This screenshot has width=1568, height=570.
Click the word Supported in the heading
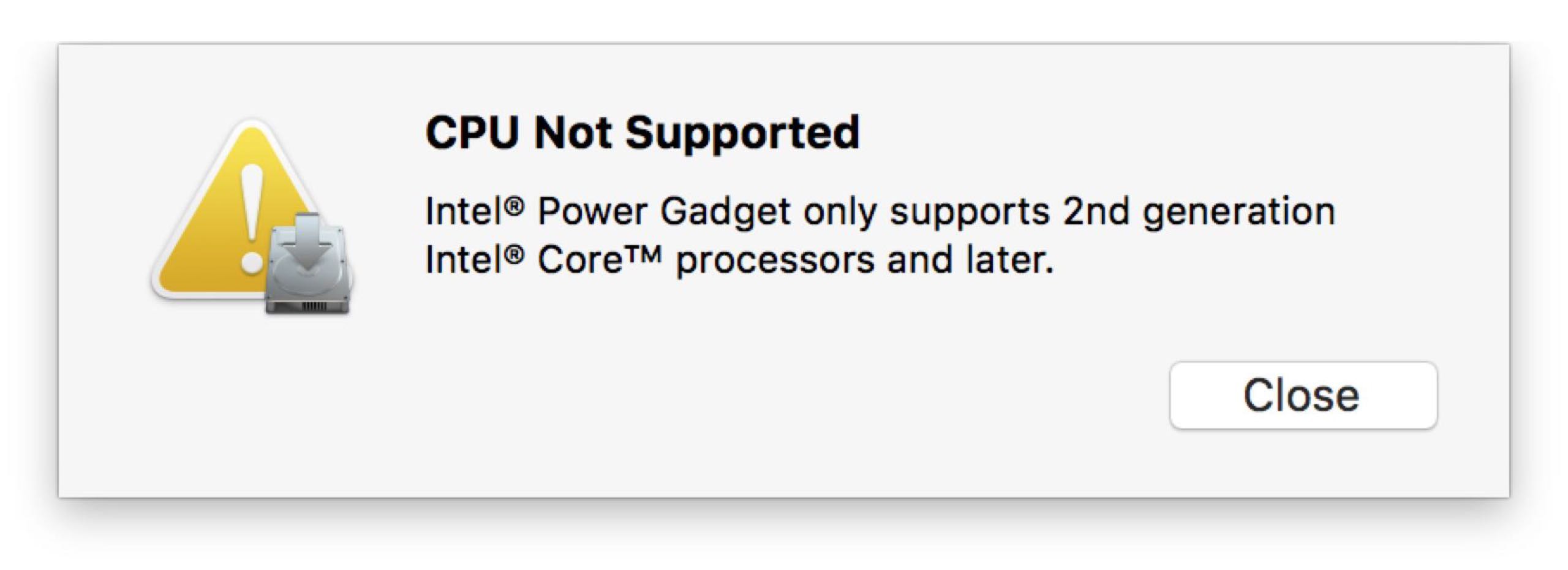(742, 132)
